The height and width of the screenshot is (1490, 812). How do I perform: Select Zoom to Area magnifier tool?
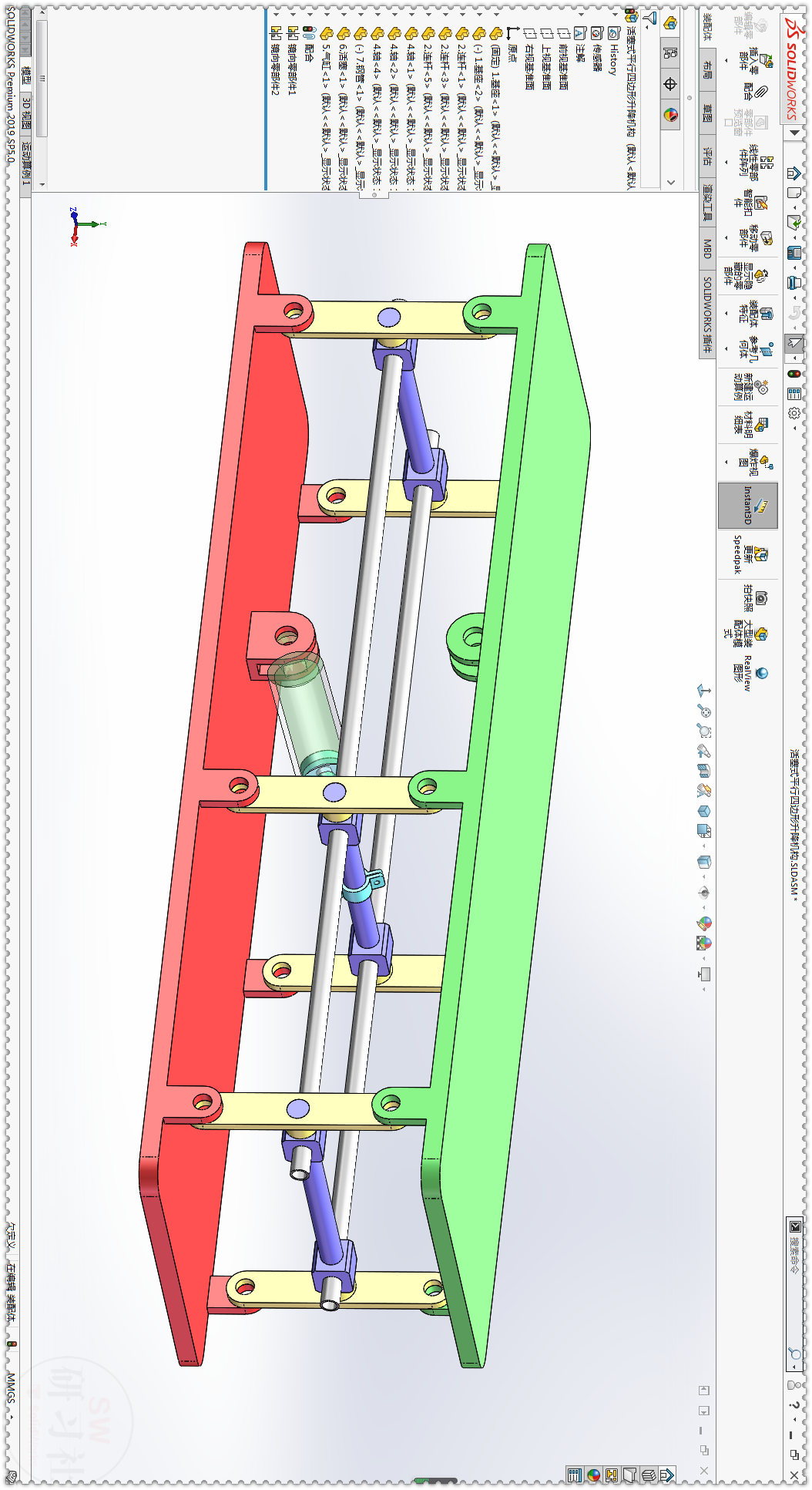(704, 730)
